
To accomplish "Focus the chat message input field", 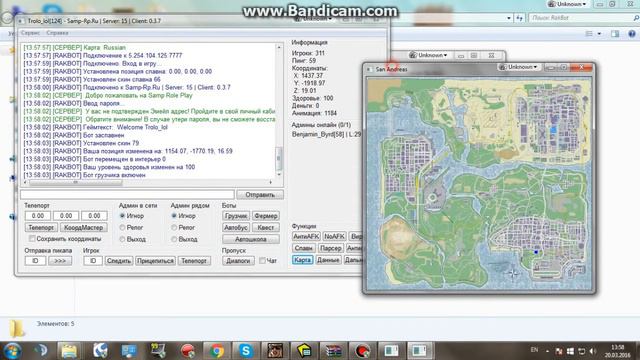I will pos(128,195).
